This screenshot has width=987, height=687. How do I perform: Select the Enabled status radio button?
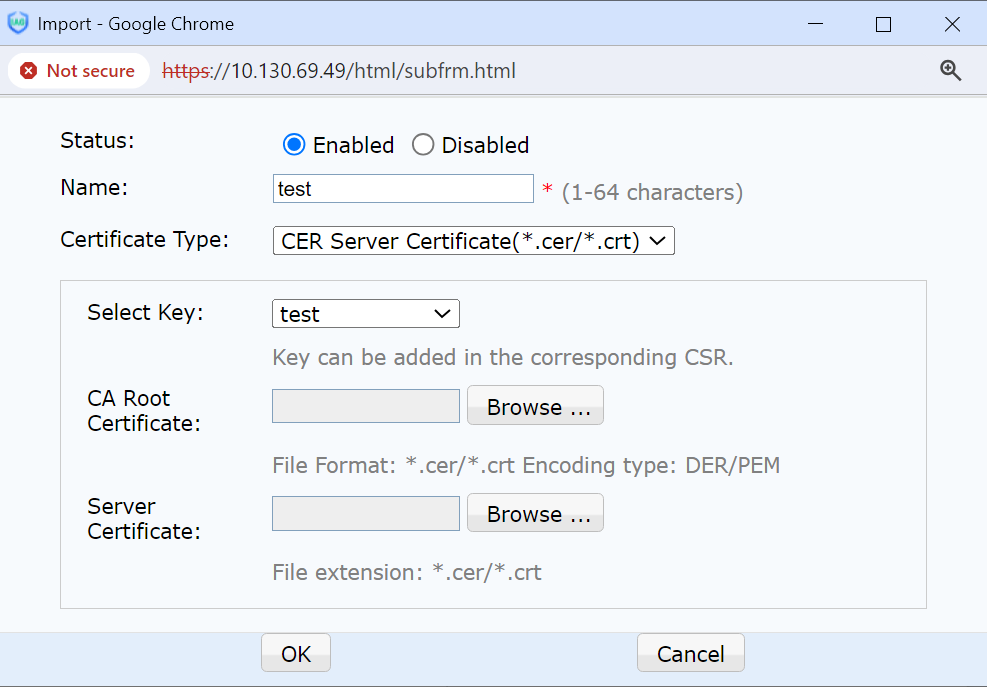[x=294, y=145]
